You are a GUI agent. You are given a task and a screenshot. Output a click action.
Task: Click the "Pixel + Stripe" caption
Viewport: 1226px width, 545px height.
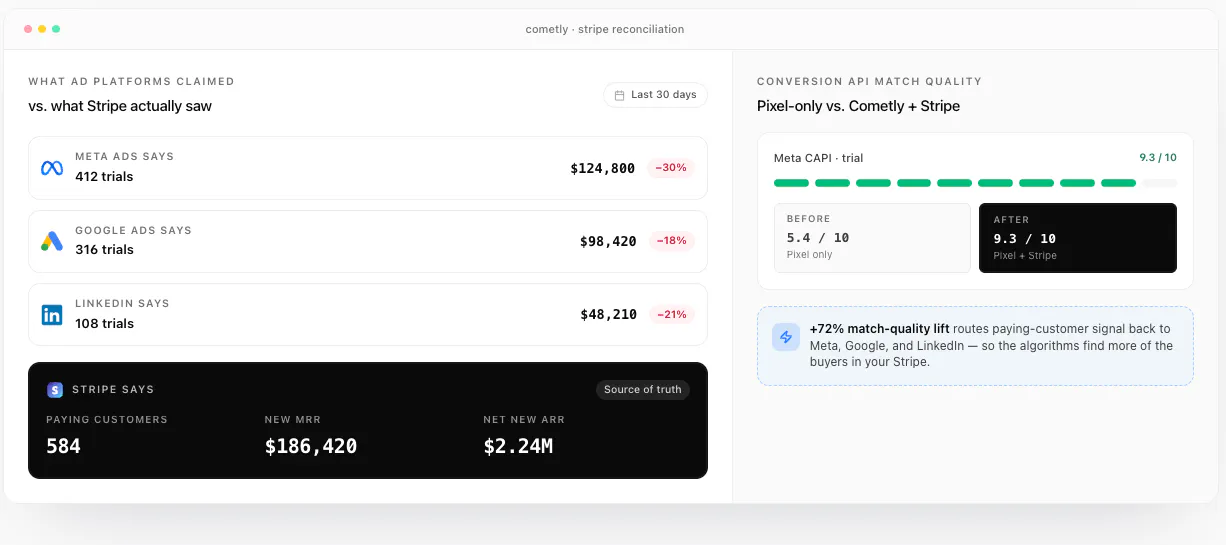click(1024, 256)
